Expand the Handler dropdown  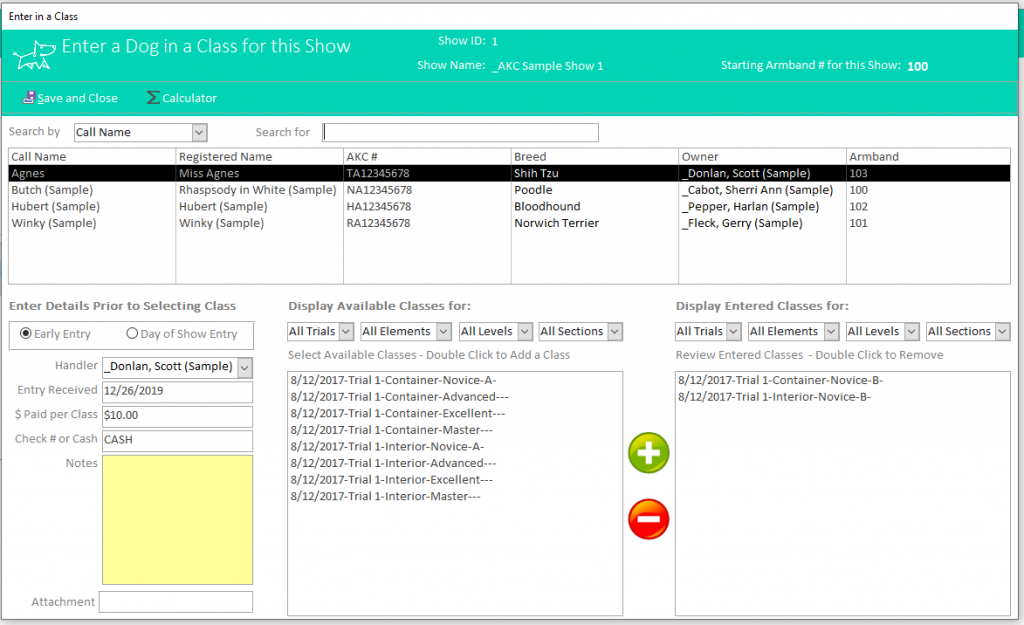245,368
